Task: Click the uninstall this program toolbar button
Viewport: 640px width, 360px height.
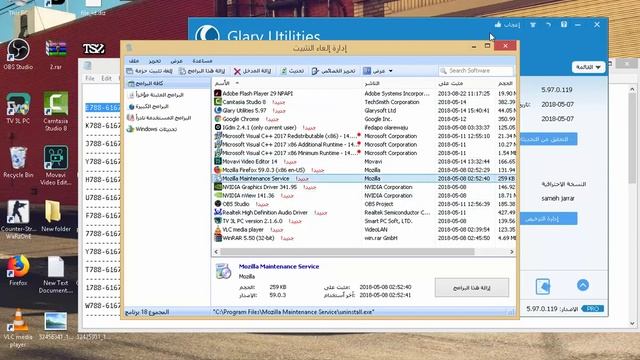Action: point(202,71)
